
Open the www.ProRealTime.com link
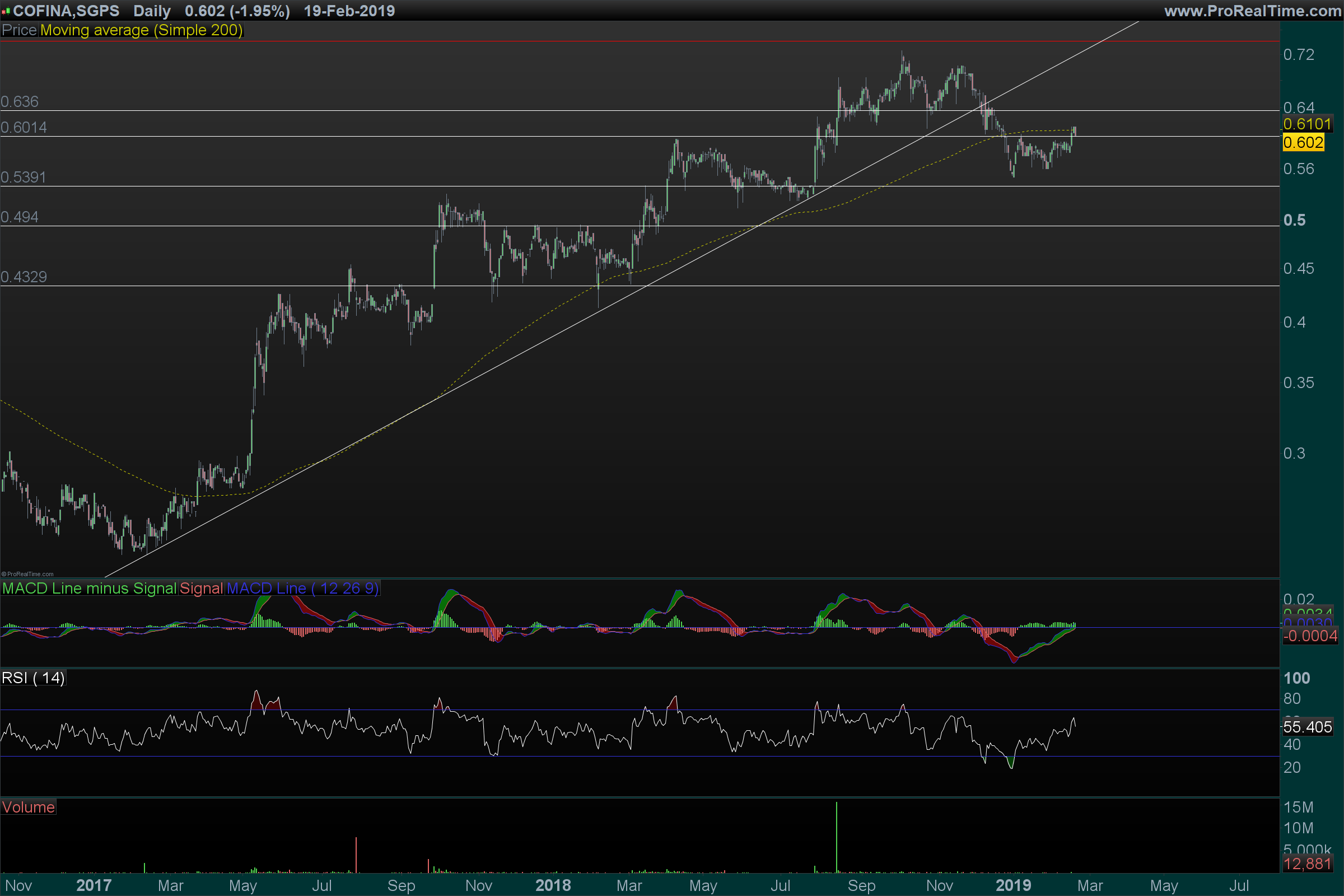point(1252,11)
